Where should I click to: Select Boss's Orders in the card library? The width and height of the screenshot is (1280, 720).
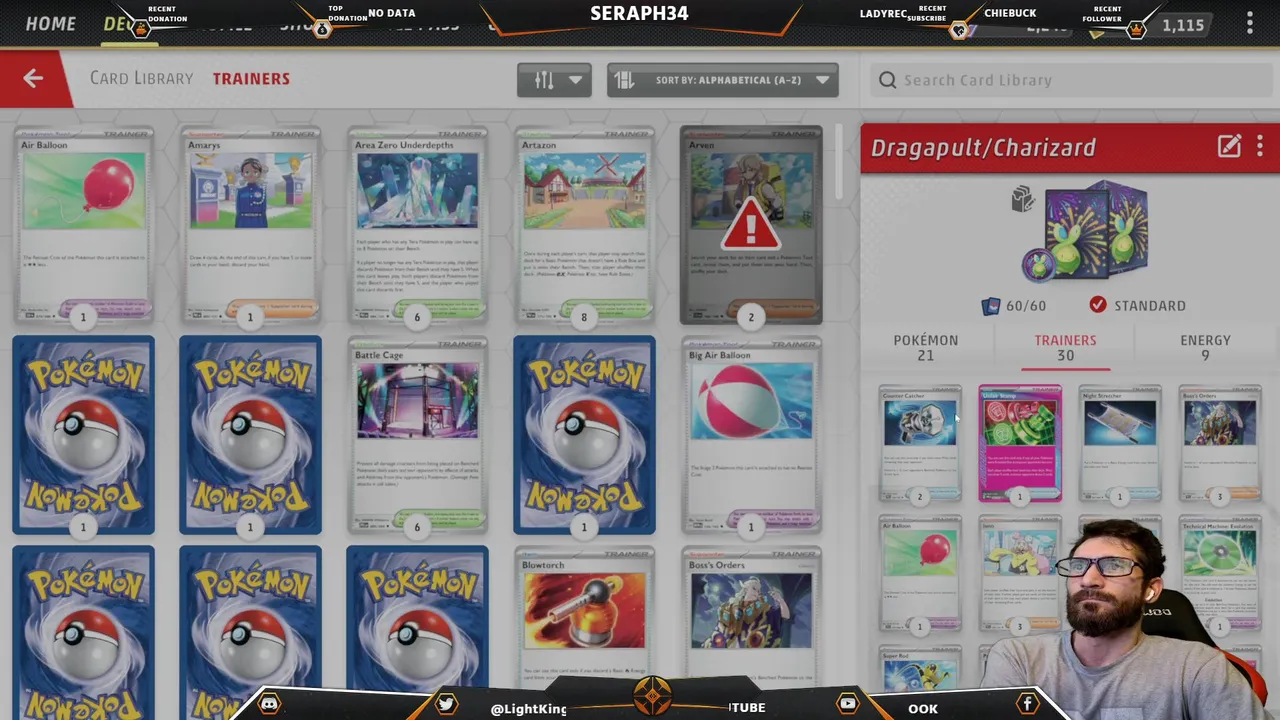(751, 620)
